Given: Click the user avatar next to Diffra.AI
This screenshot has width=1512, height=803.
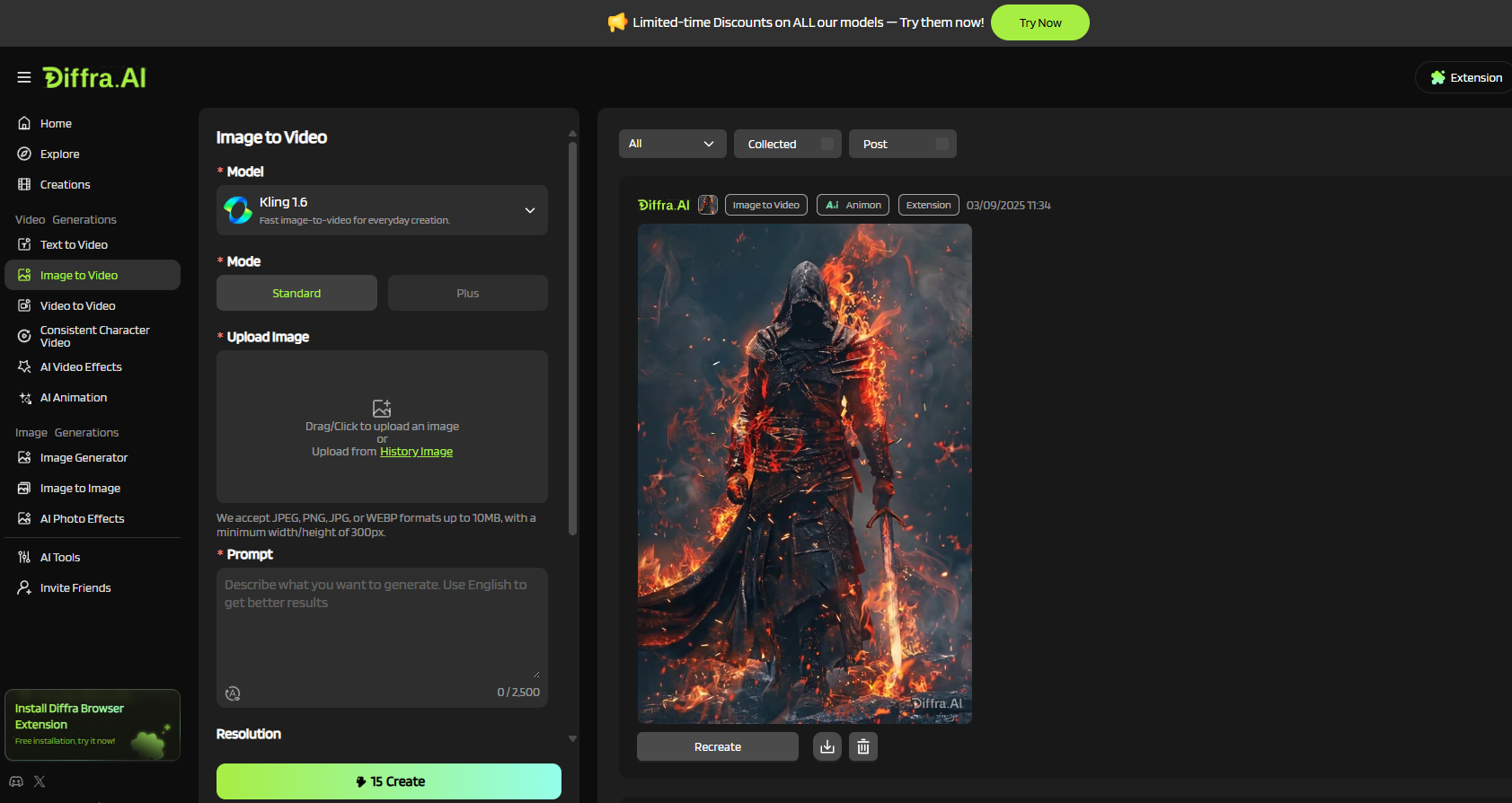Looking at the screenshot, I should [x=708, y=205].
